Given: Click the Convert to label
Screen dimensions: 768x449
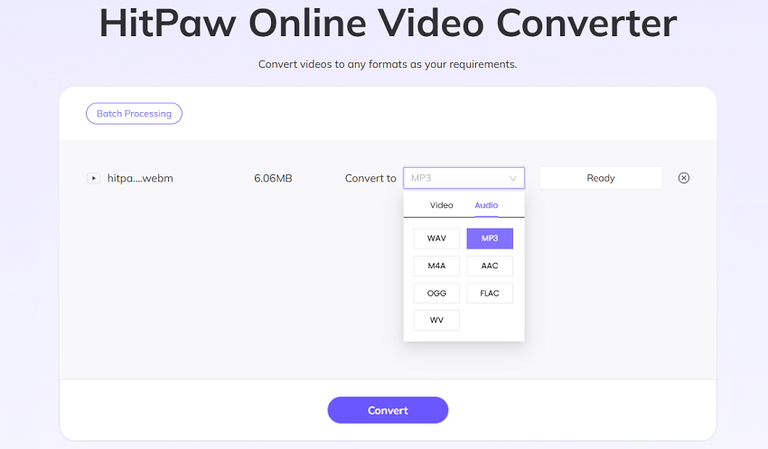Looking at the screenshot, I should 370,178.
